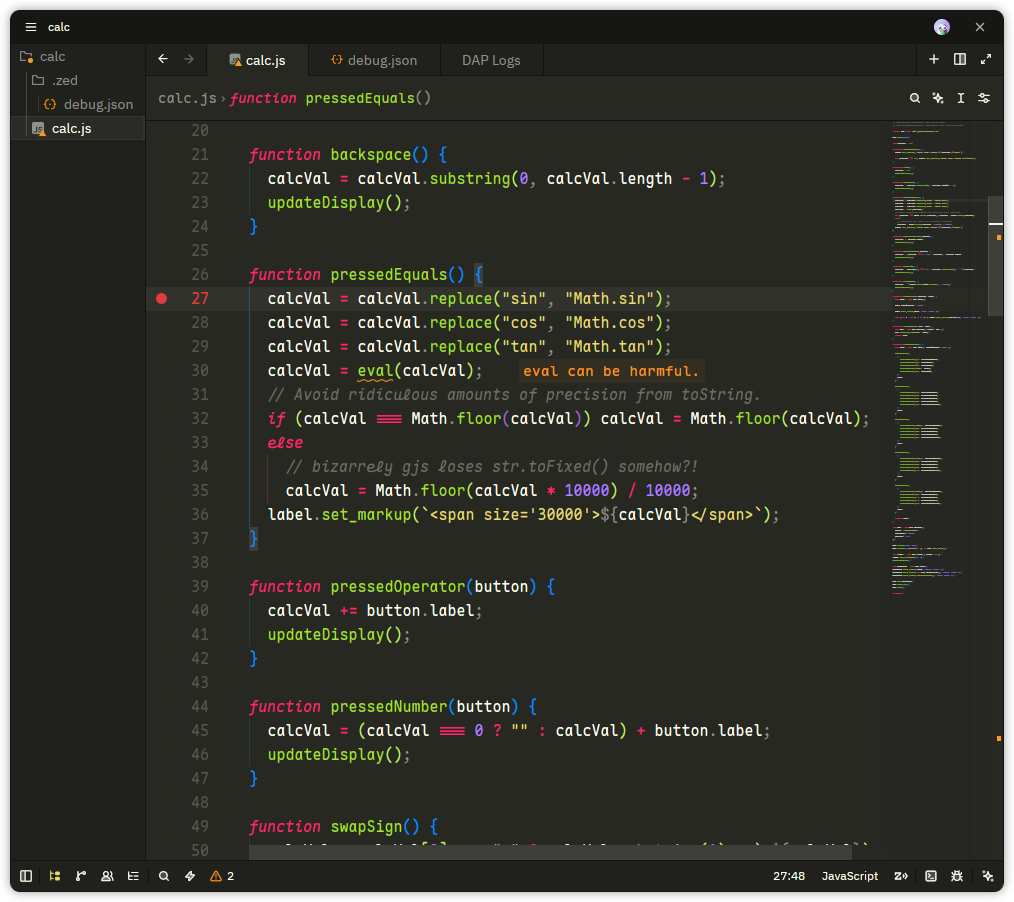1014x902 pixels.
Task: Click pressedOperator function name
Action: tap(398, 586)
